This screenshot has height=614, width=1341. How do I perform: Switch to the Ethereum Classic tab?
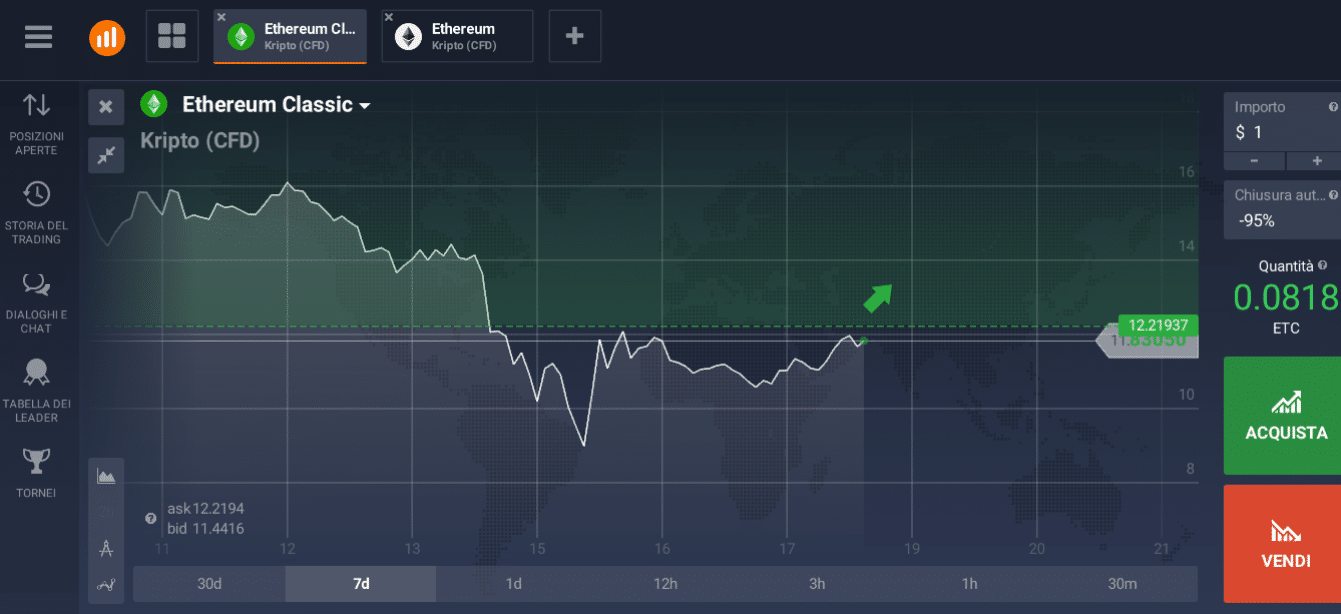290,37
